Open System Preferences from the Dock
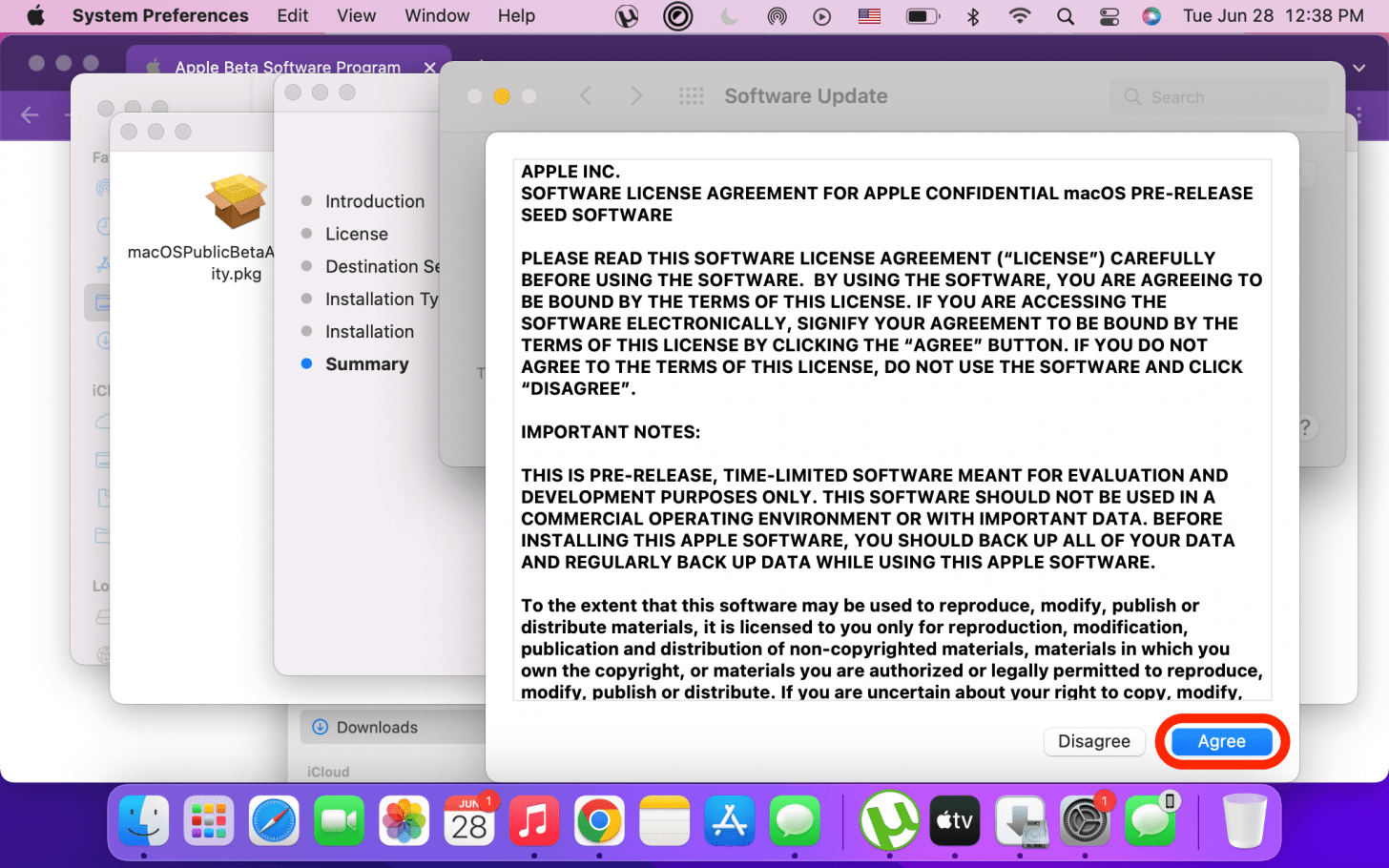Screen dimensions: 1389x868 pos(1085,821)
